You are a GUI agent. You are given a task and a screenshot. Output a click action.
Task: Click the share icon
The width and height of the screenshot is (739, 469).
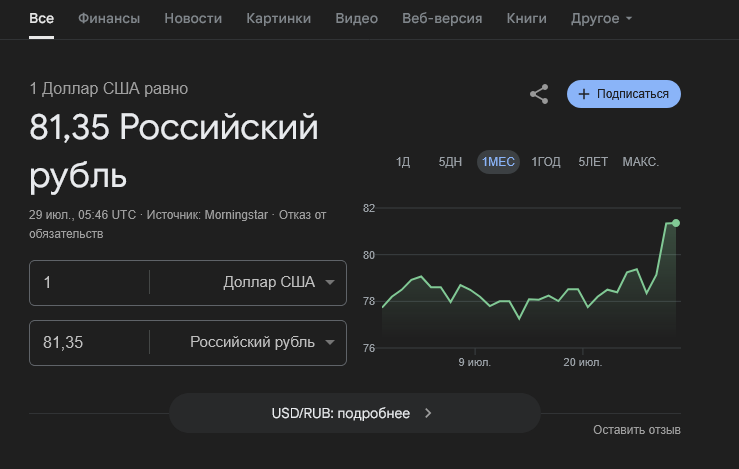point(539,94)
